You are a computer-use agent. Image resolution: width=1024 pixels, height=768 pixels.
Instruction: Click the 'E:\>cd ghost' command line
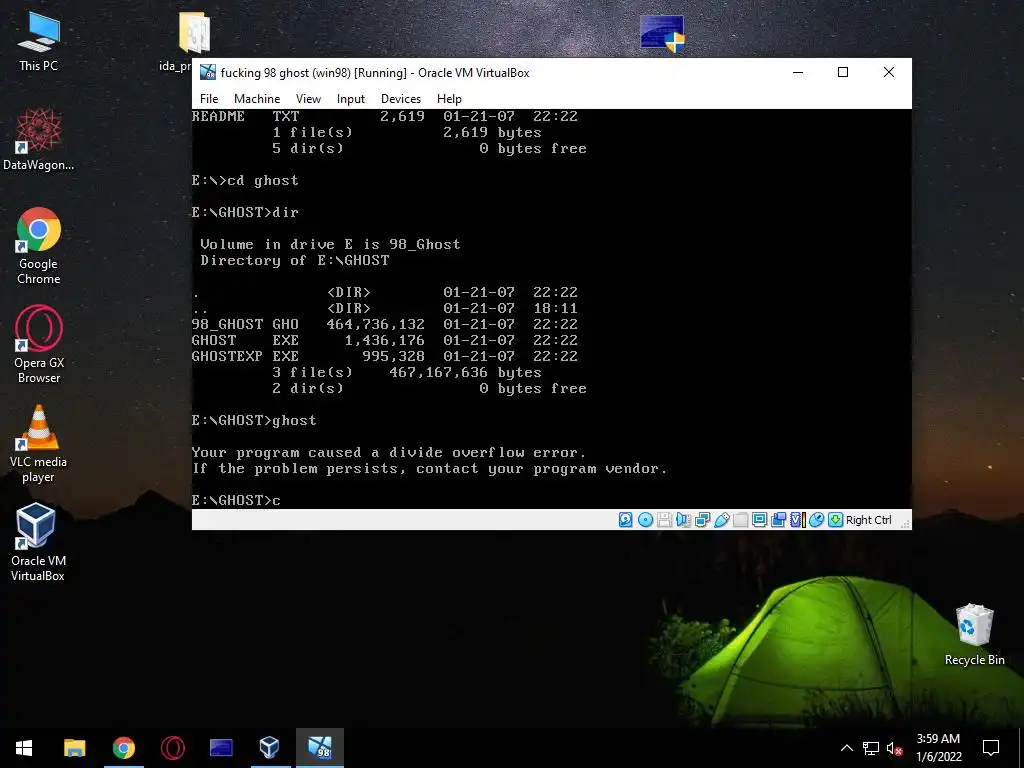point(245,180)
